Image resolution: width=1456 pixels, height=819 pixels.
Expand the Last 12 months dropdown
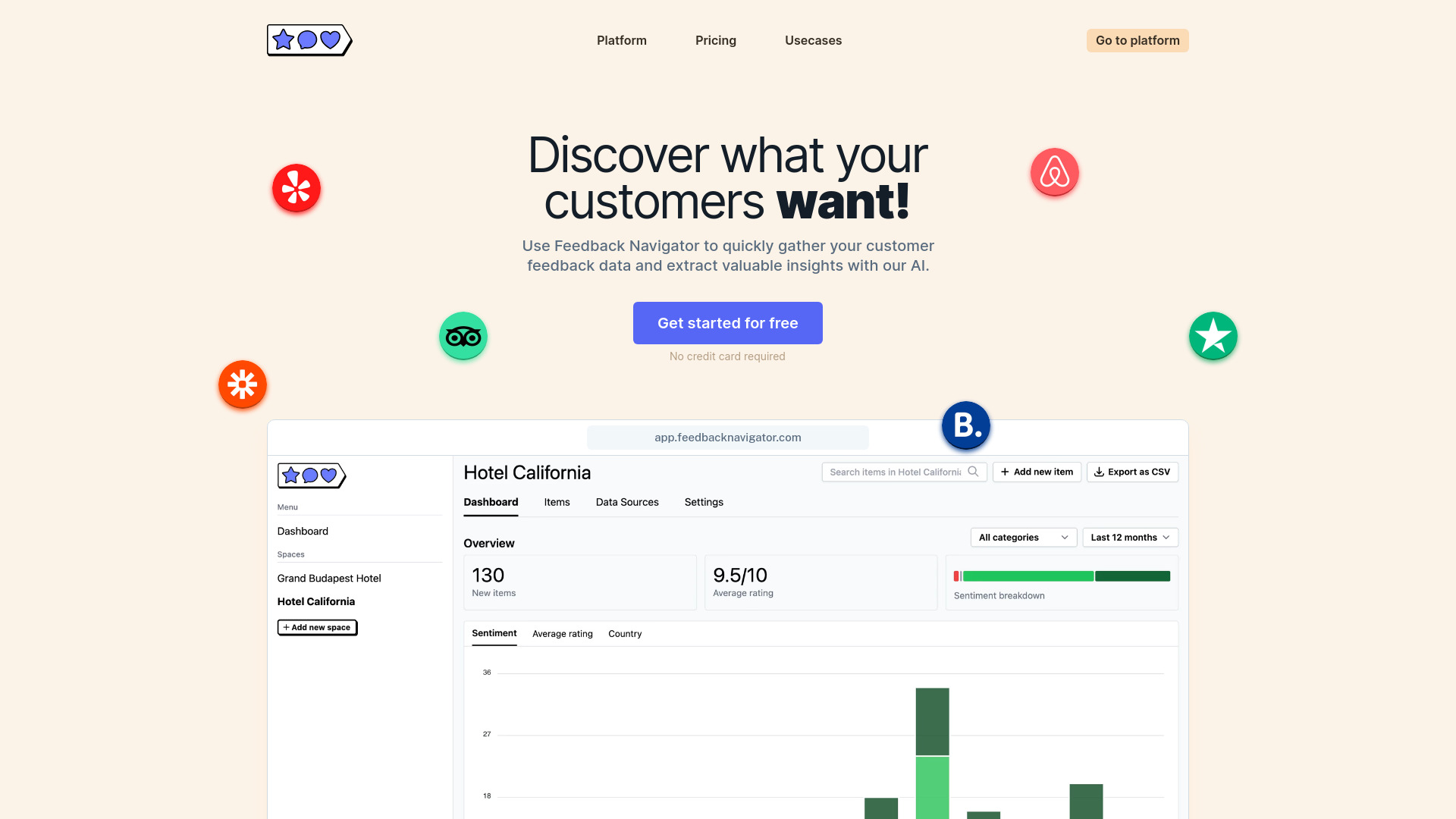pos(1129,537)
